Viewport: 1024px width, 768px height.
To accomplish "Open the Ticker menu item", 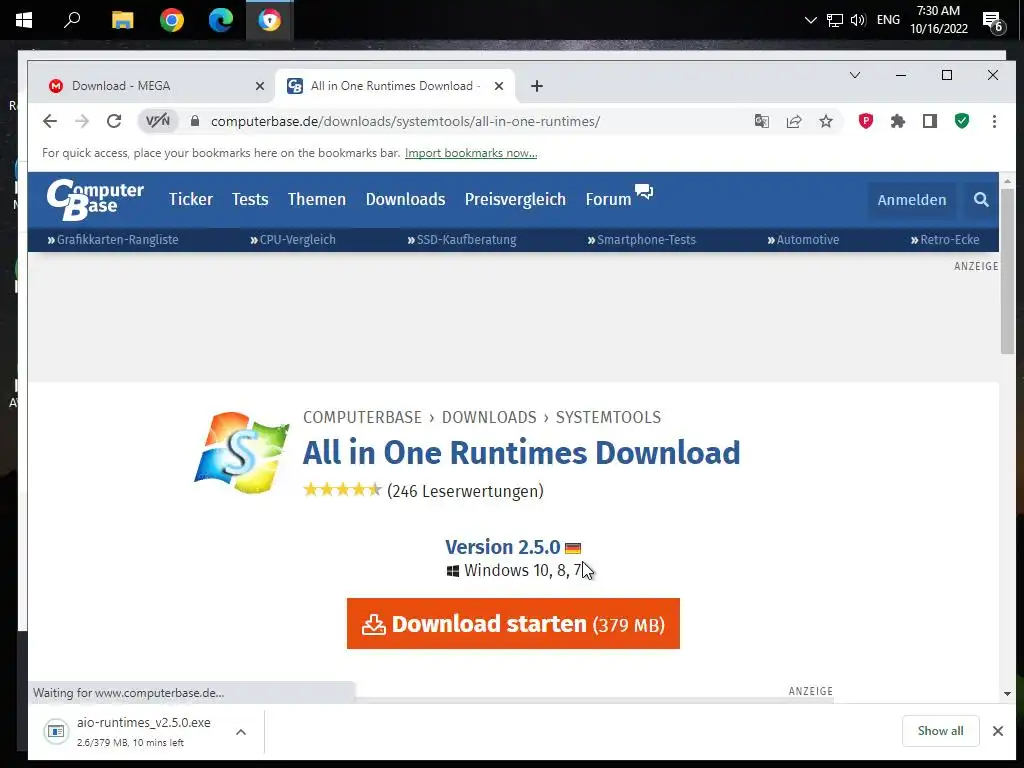I will (x=191, y=199).
